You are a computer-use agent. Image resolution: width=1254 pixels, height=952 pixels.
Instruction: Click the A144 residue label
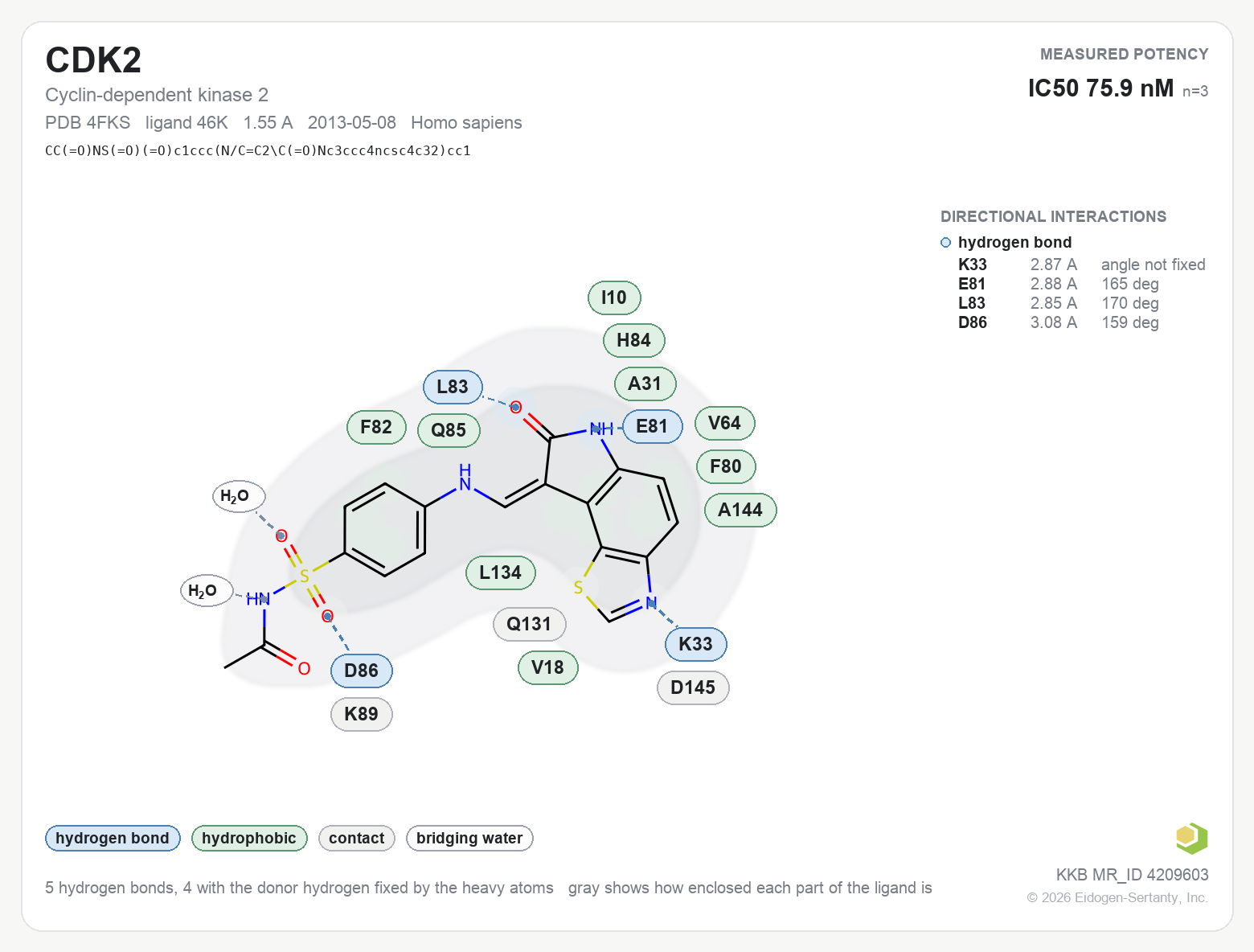[740, 510]
